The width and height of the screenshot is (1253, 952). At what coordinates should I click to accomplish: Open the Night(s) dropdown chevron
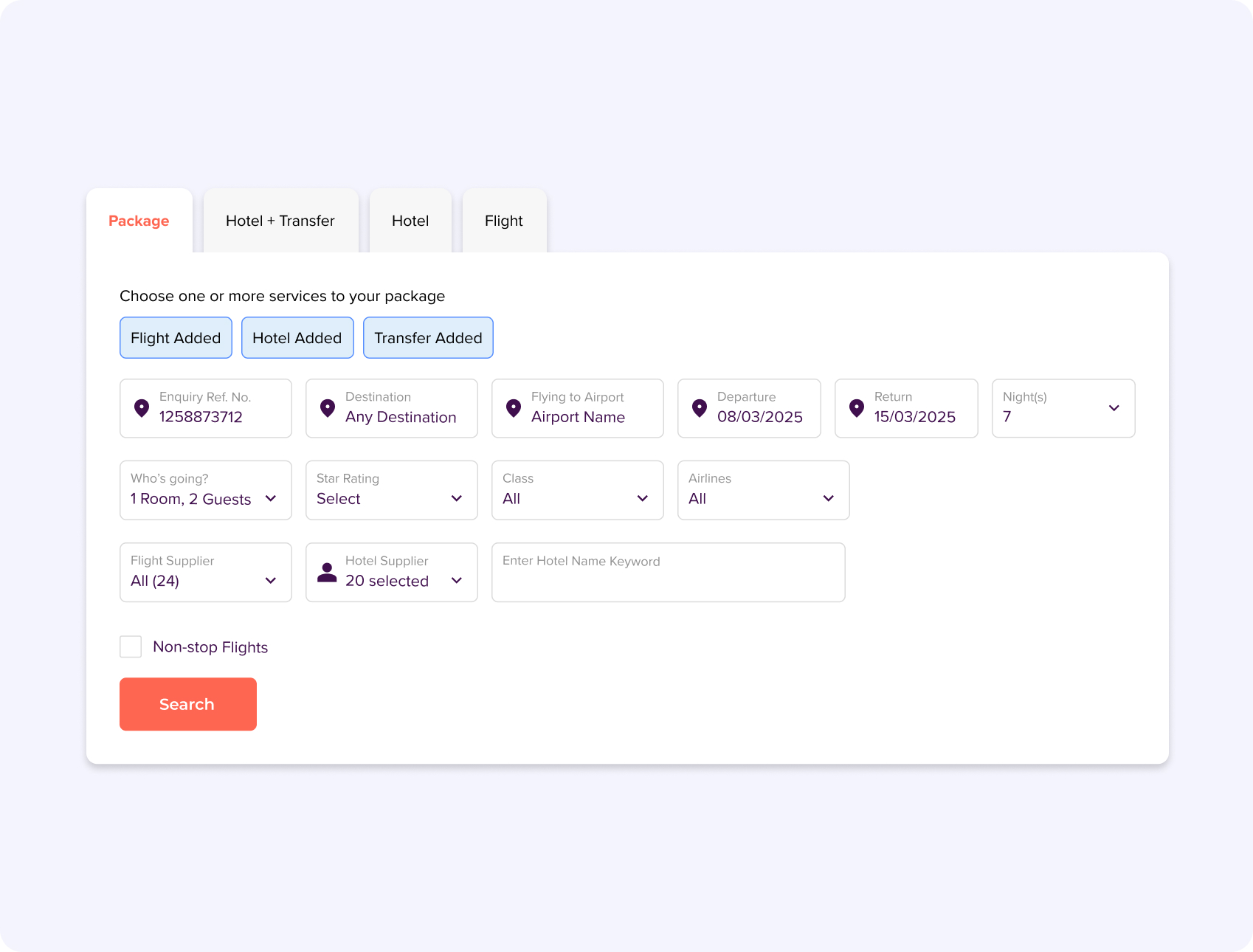point(1114,408)
